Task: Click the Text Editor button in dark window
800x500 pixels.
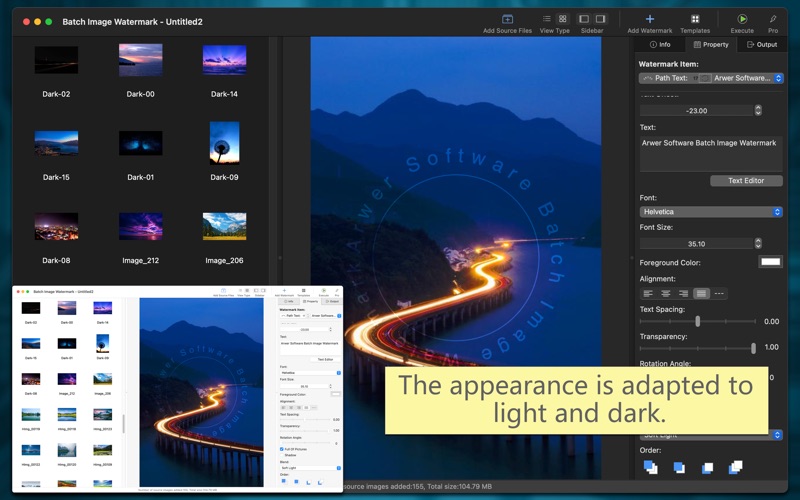Action: 746,181
